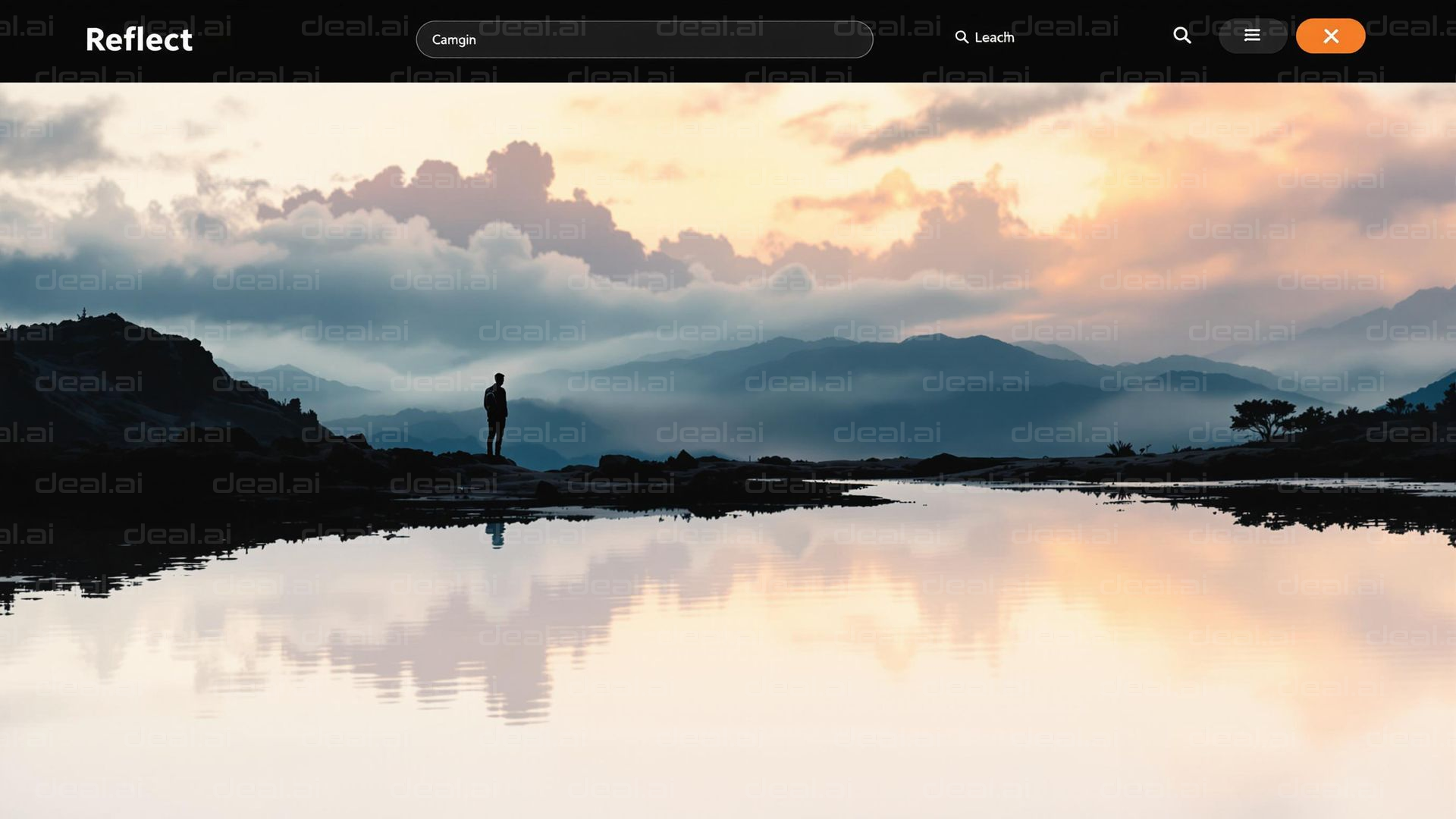Click the standing person silhouette

click(x=495, y=414)
